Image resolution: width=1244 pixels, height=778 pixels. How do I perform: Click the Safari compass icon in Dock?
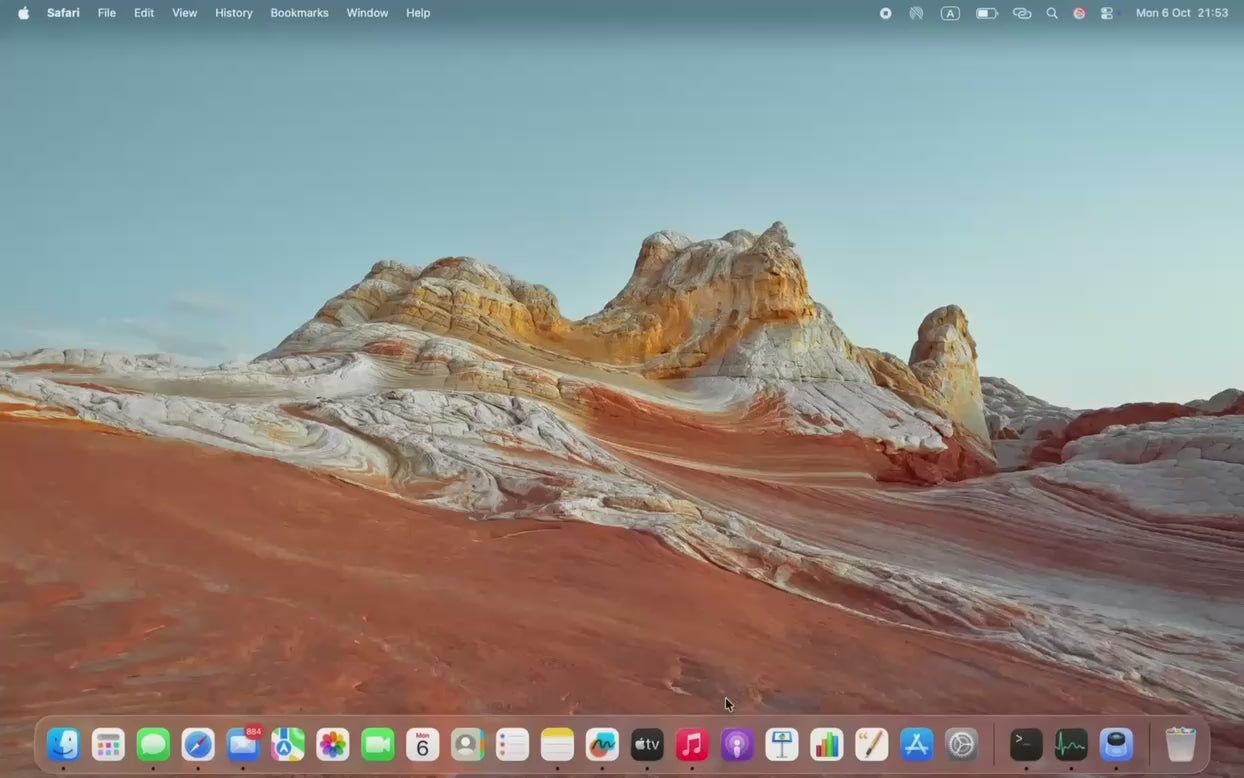tap(198, 745)
